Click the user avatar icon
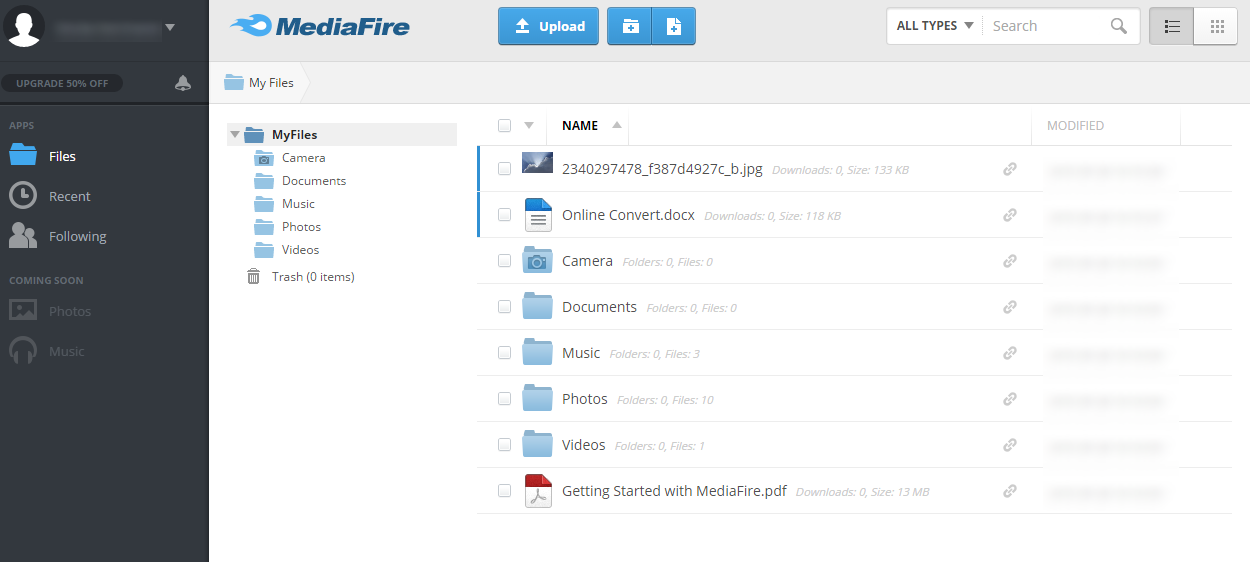The width and height of the screenshot is (1250, 562). [24, 27]
